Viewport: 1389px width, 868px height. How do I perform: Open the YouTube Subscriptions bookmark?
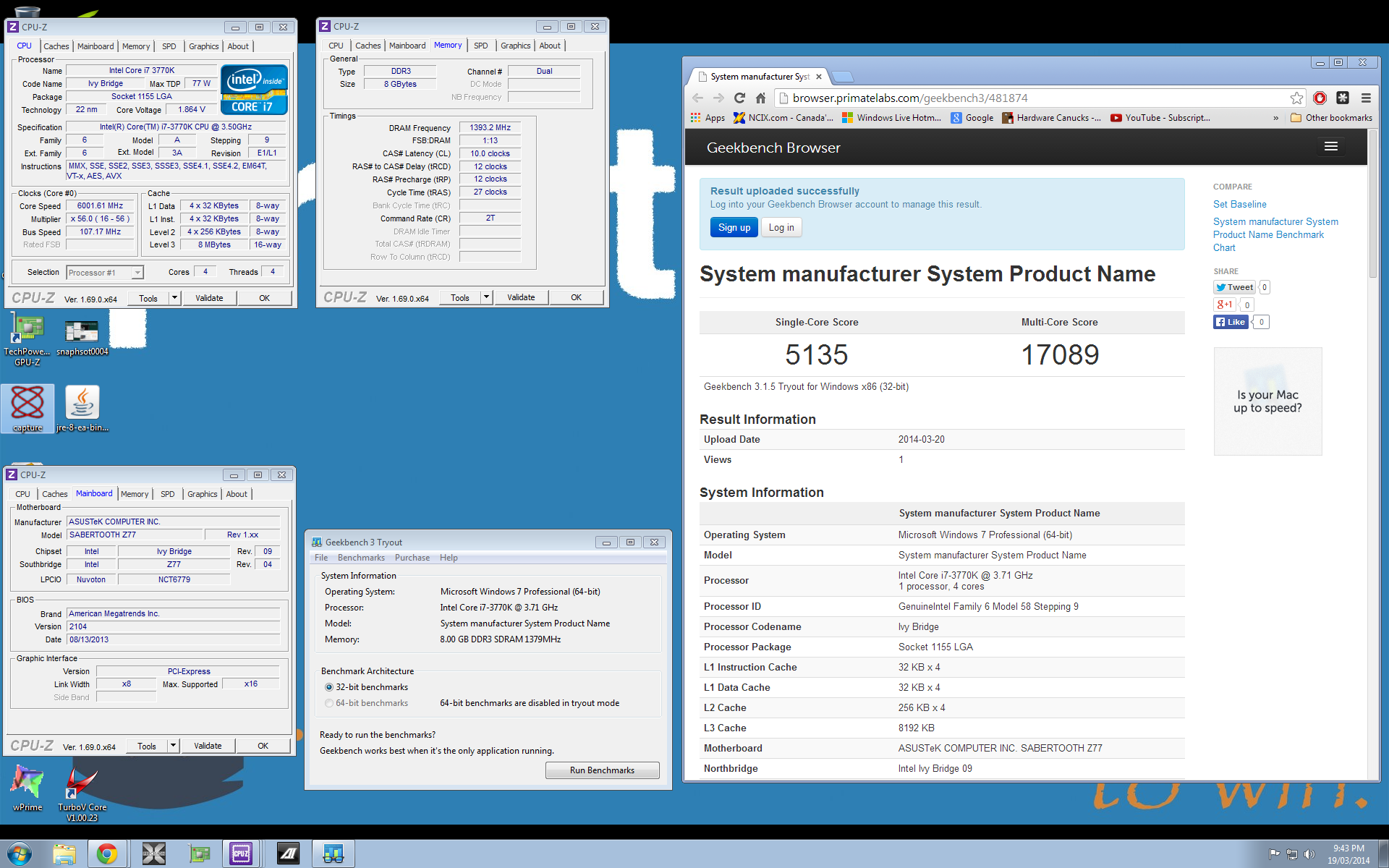tap(1160, 118)
